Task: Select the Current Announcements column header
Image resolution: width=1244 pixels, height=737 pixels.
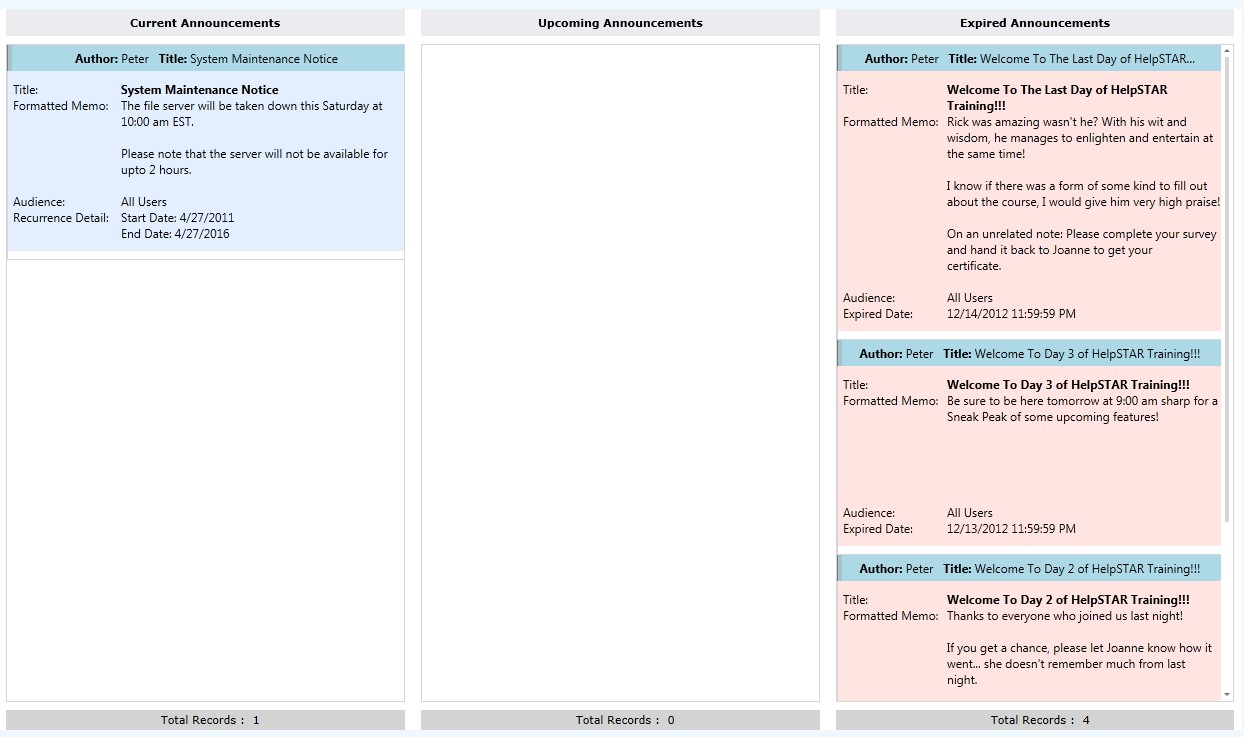Action: [205, 23]
